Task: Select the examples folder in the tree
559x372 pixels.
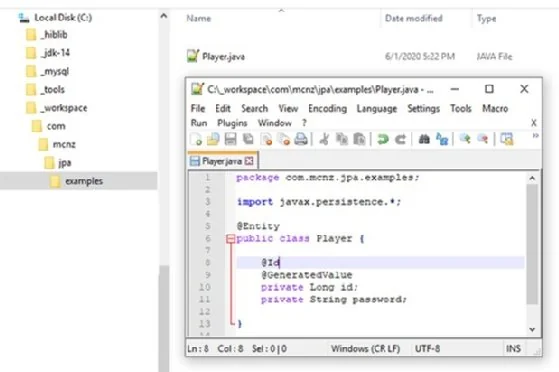Action: 84,181
